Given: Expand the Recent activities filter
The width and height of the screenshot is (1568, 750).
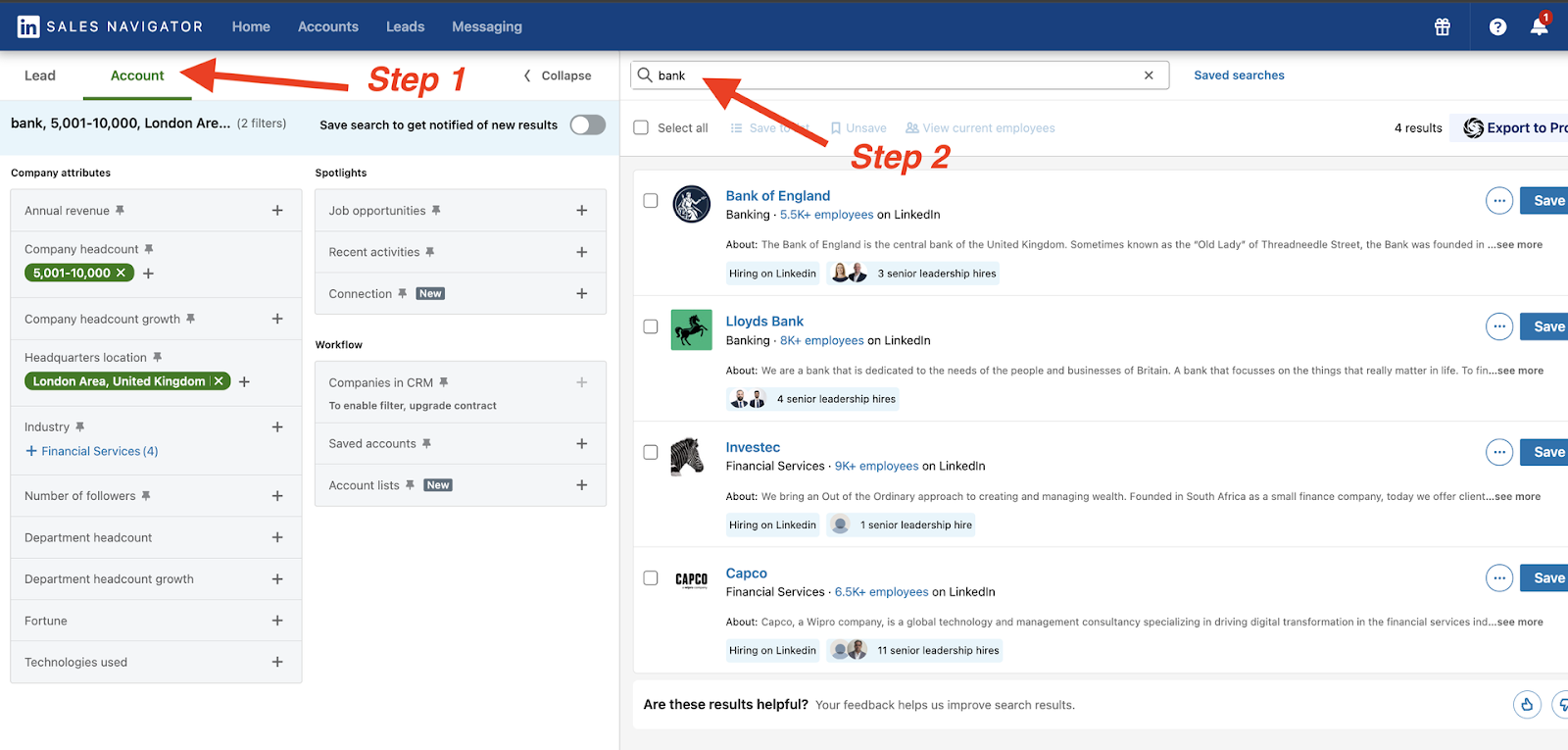Looking at the screenshot, I should click(582, 252).
